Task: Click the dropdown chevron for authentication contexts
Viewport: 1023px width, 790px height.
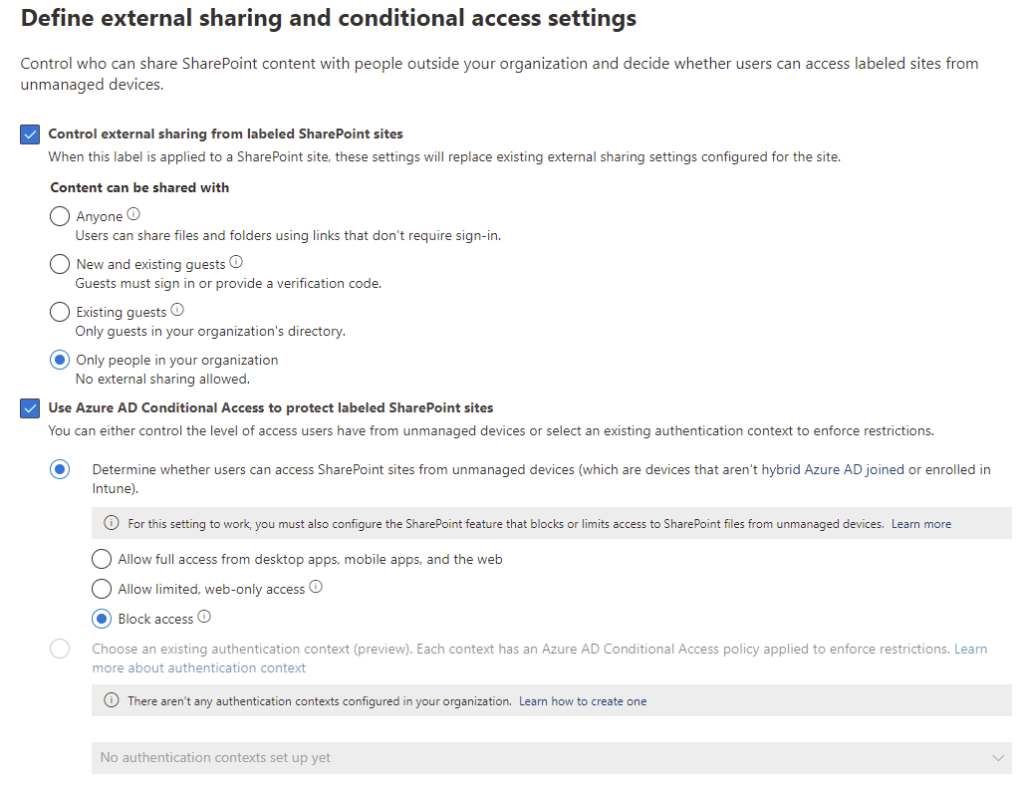Action: pos(998,758)
